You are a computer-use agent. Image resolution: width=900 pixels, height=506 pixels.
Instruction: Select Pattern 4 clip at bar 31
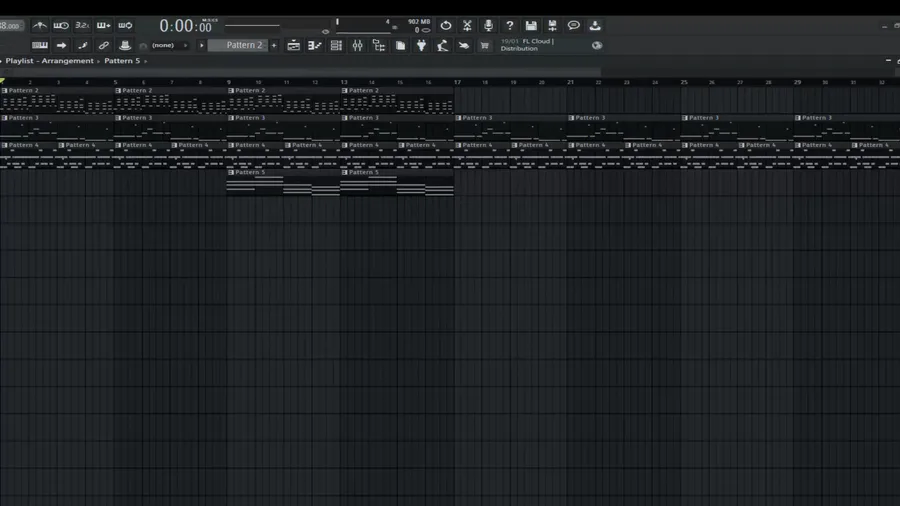875,155
